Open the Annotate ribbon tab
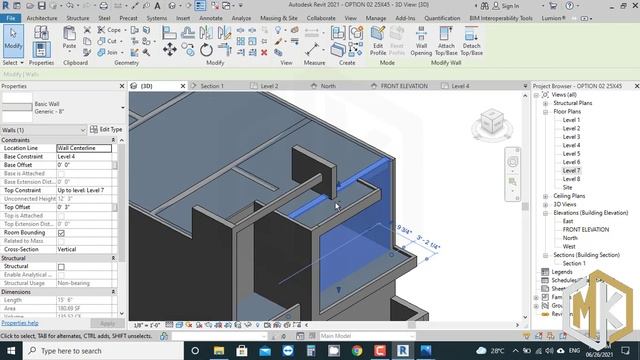Image resolution: width=640 pixels, height=360 pixels. click(211, 18)
